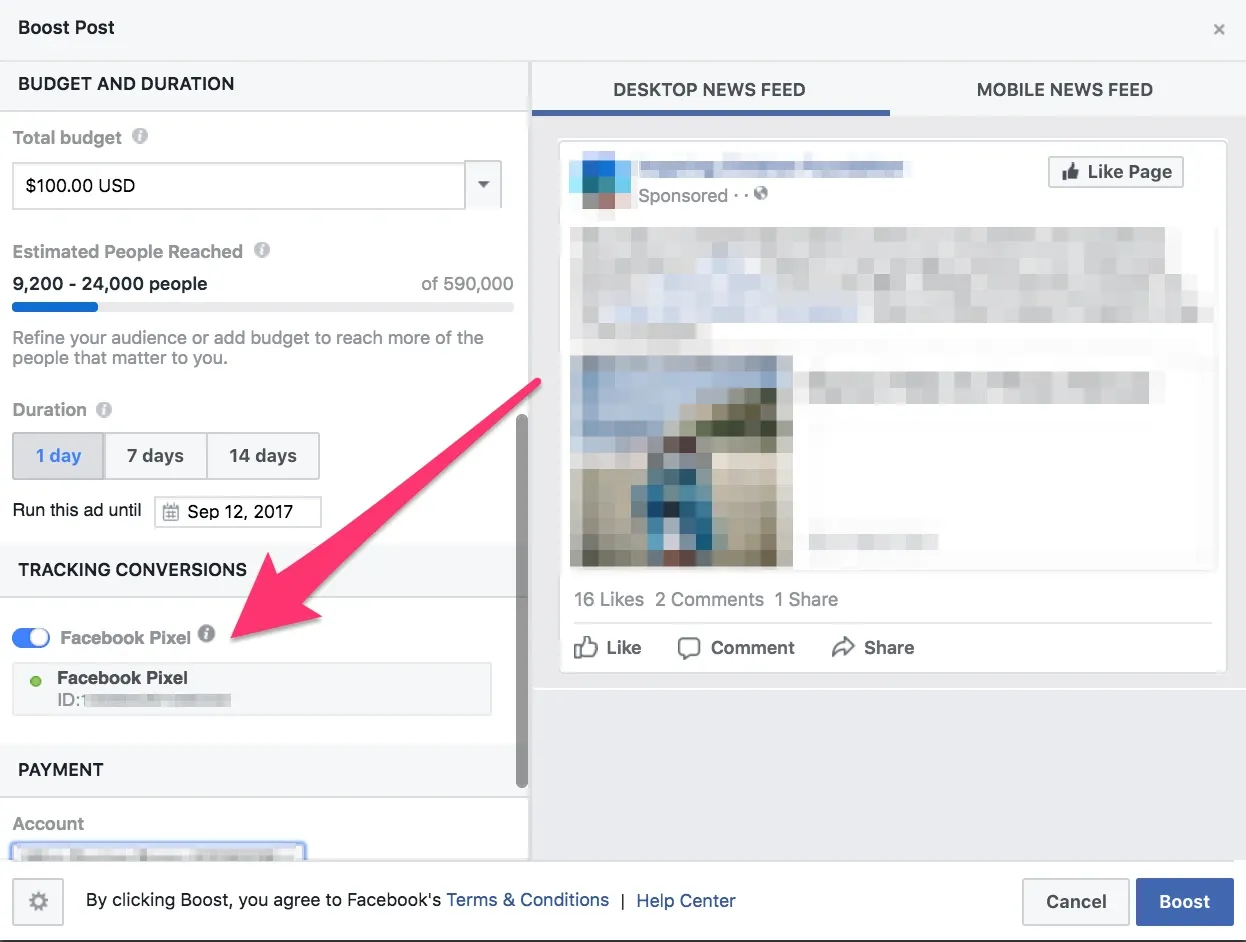Click the 'Run this ad until' label

[77, 510]
